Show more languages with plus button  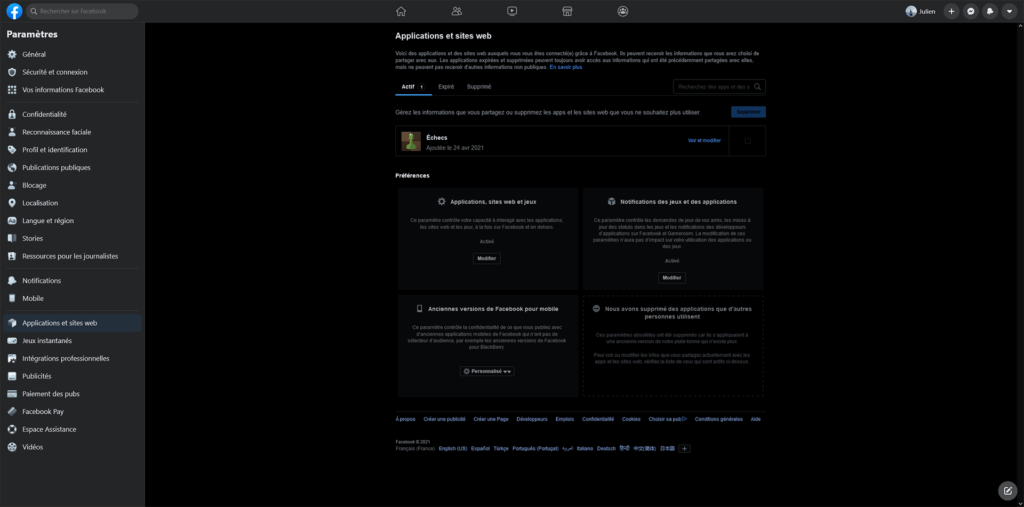(x=684, y=449)
